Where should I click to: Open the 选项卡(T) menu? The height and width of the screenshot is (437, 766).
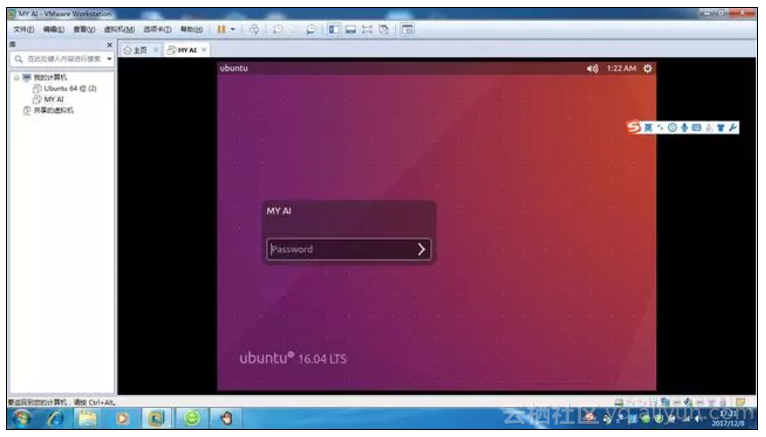(157, 30)
